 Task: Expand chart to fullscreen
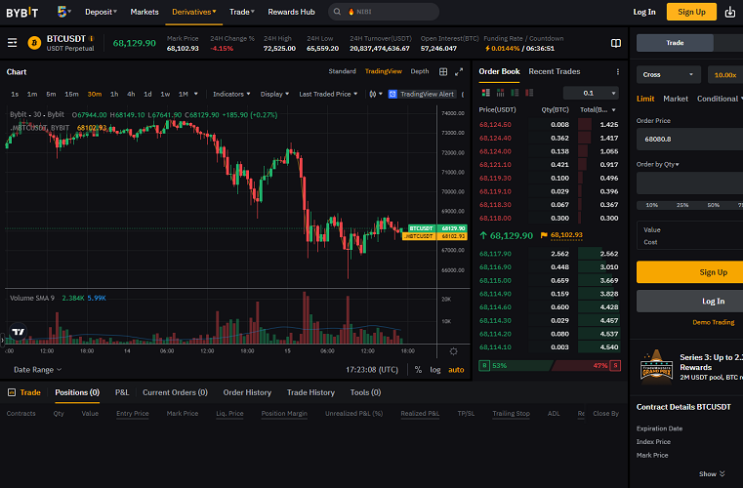[459, 72]
